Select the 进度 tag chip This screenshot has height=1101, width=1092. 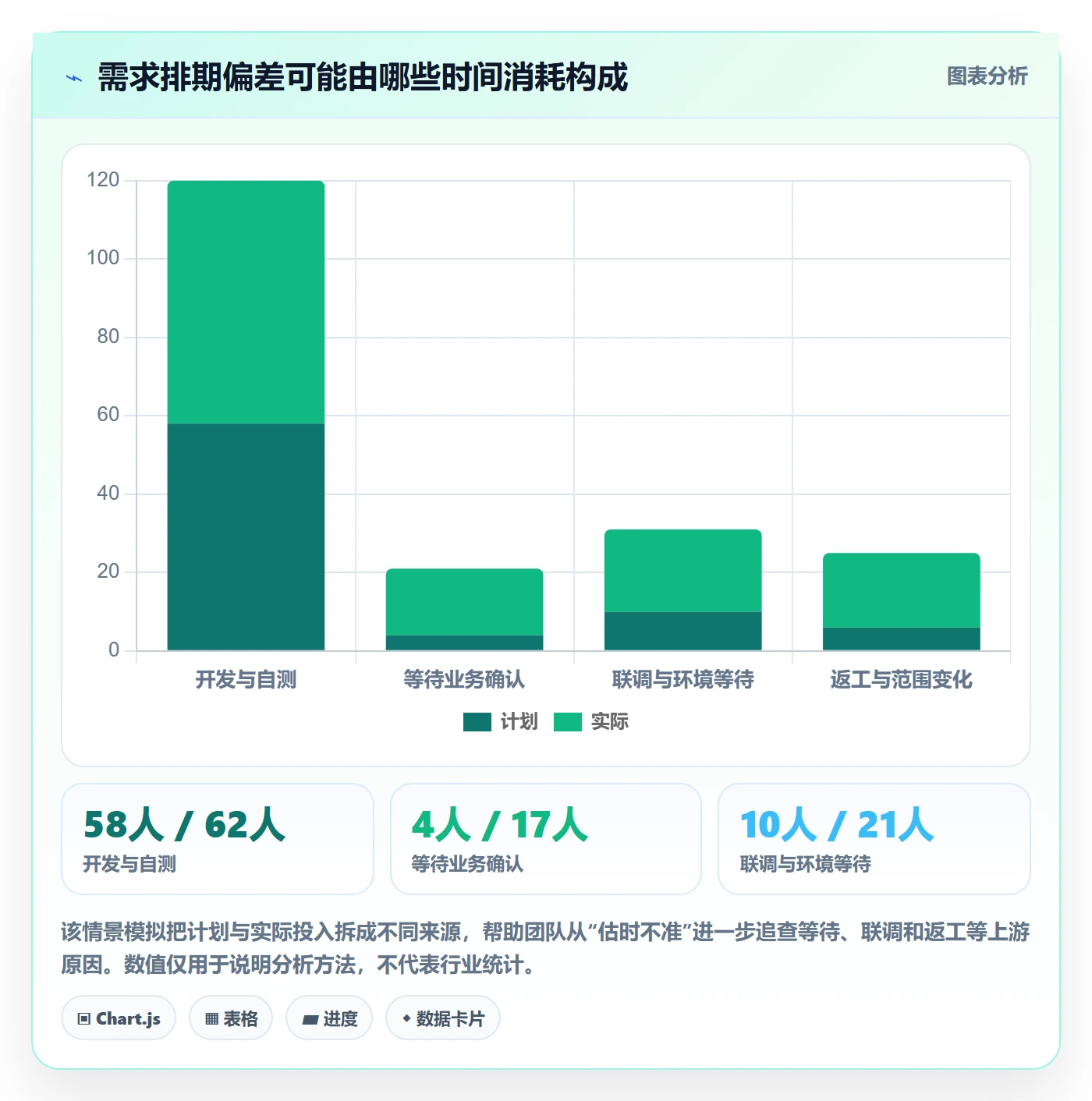pyautogui.click(x=329, y=1018)
